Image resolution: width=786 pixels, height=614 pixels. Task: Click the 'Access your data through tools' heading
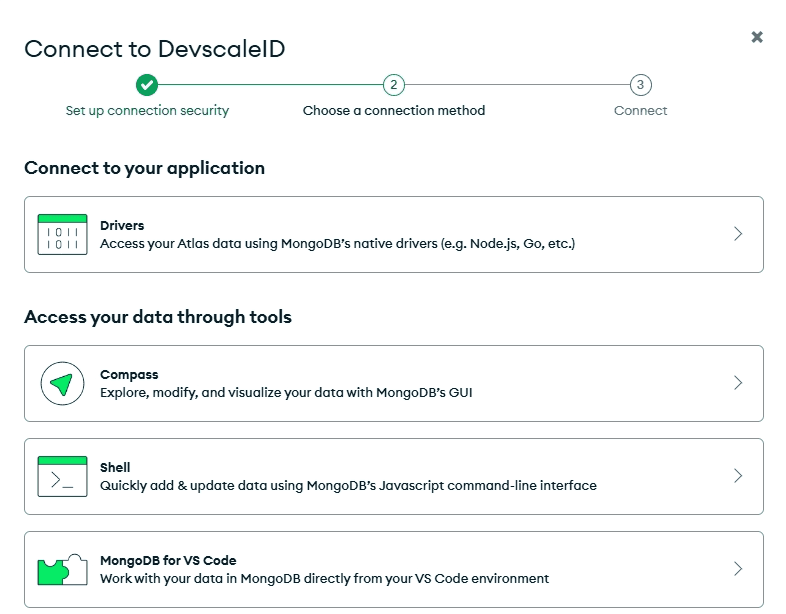(157, 317)
